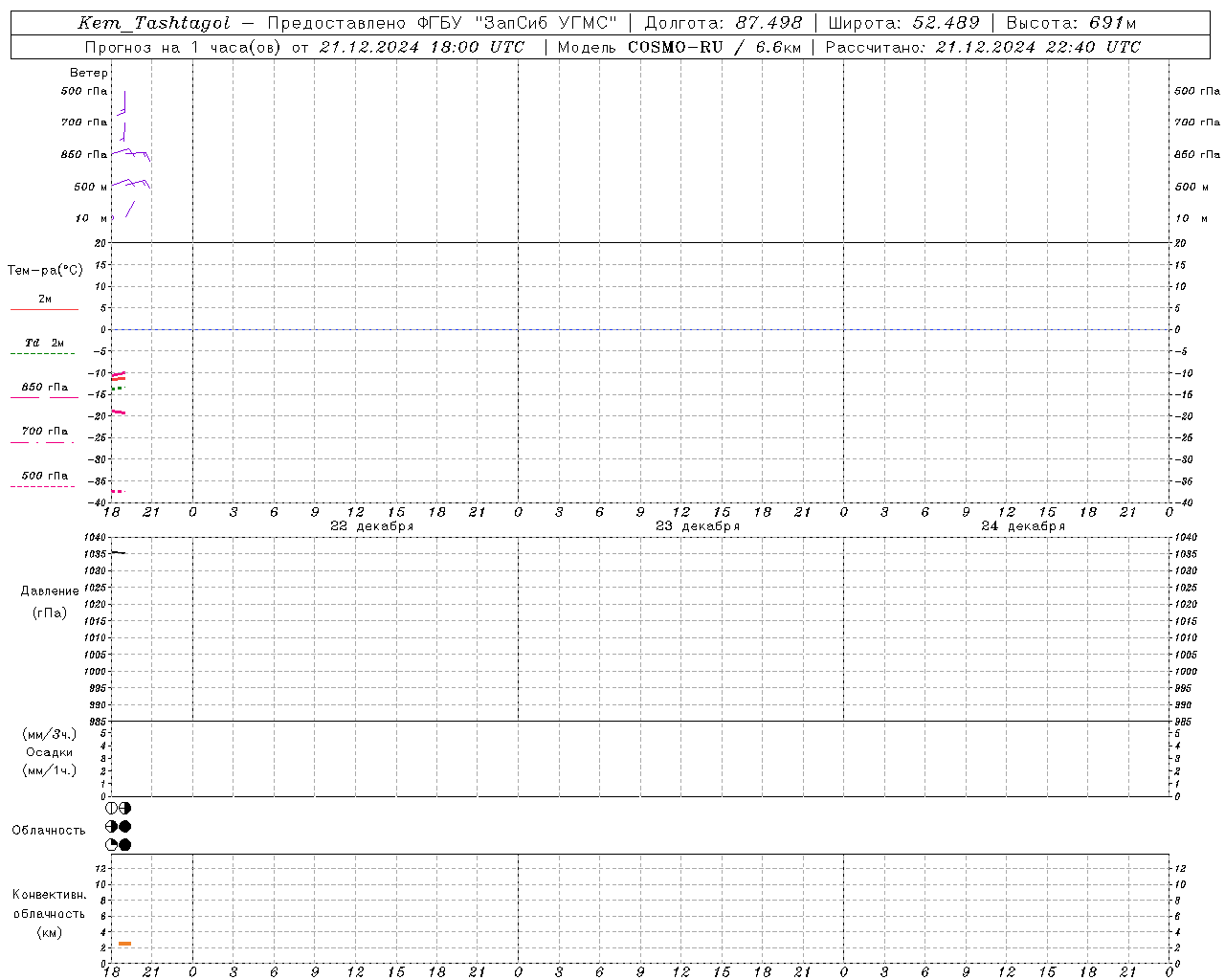
Task: Click the clear-sky cloud symbol with vertical line
Action: tap(112, 809)
